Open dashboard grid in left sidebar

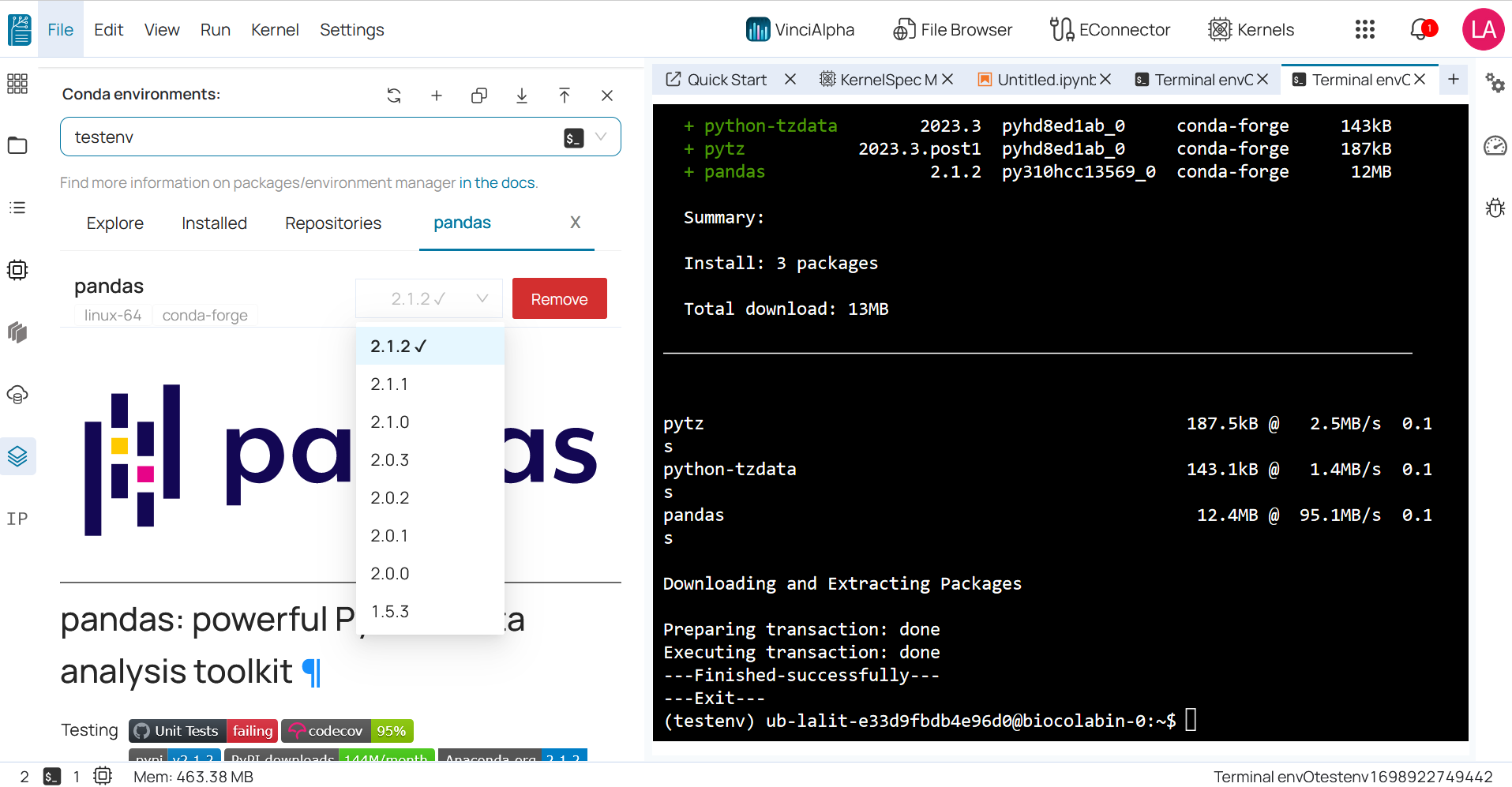(x=17, y=84)
